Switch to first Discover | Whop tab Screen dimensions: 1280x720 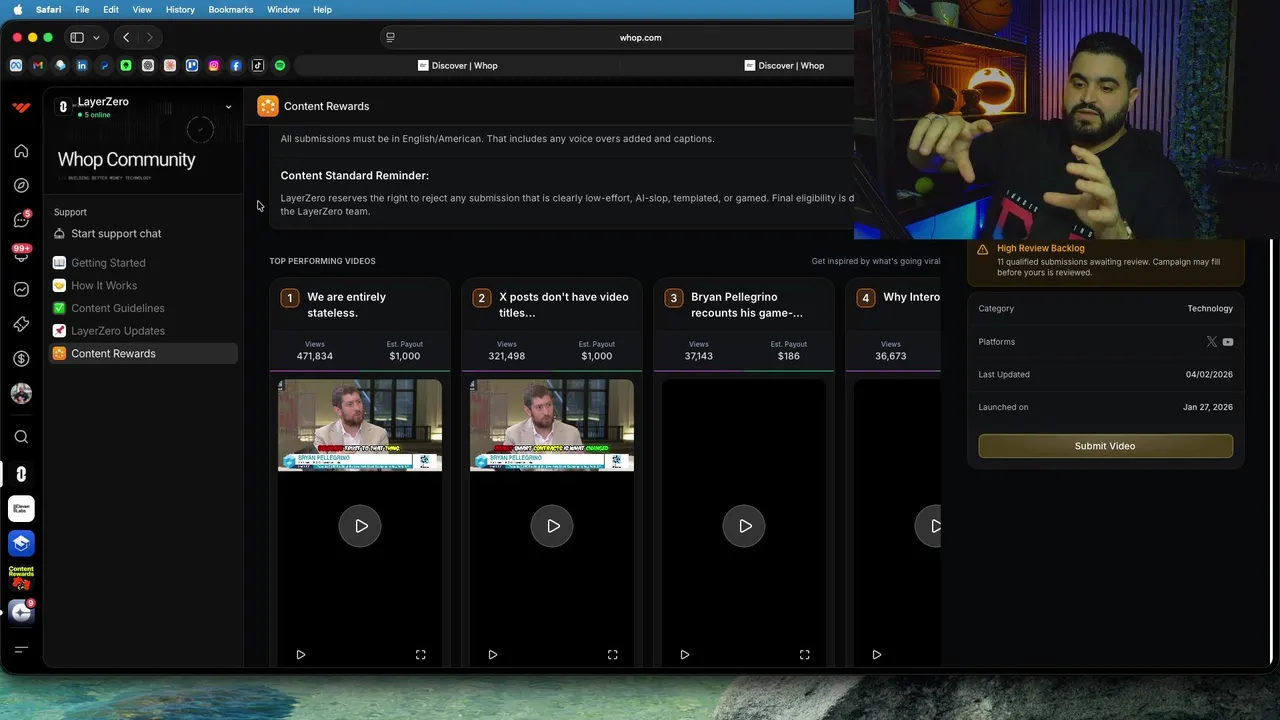pyautogui.click(x=457, y=66)
